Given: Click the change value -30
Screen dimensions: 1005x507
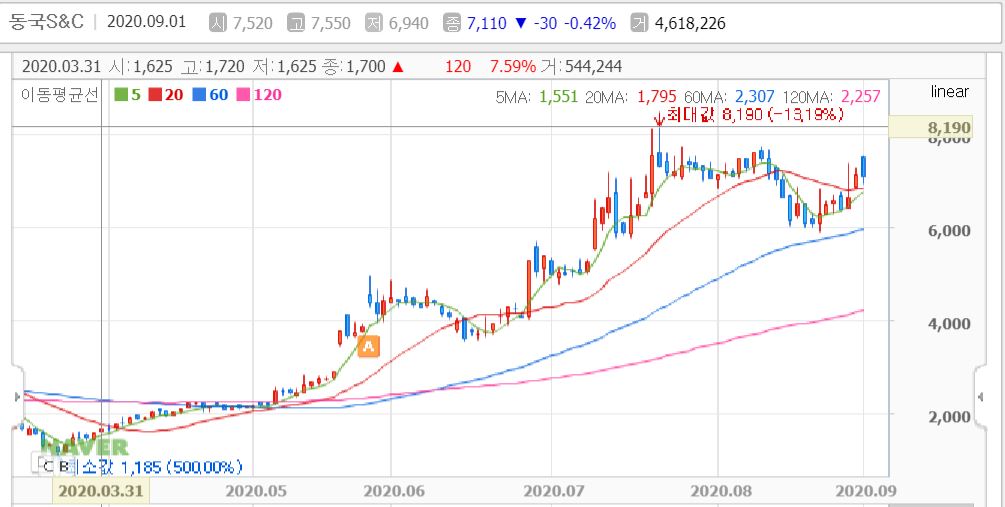Looking at the screenshot, I should [x=545, y=24].
